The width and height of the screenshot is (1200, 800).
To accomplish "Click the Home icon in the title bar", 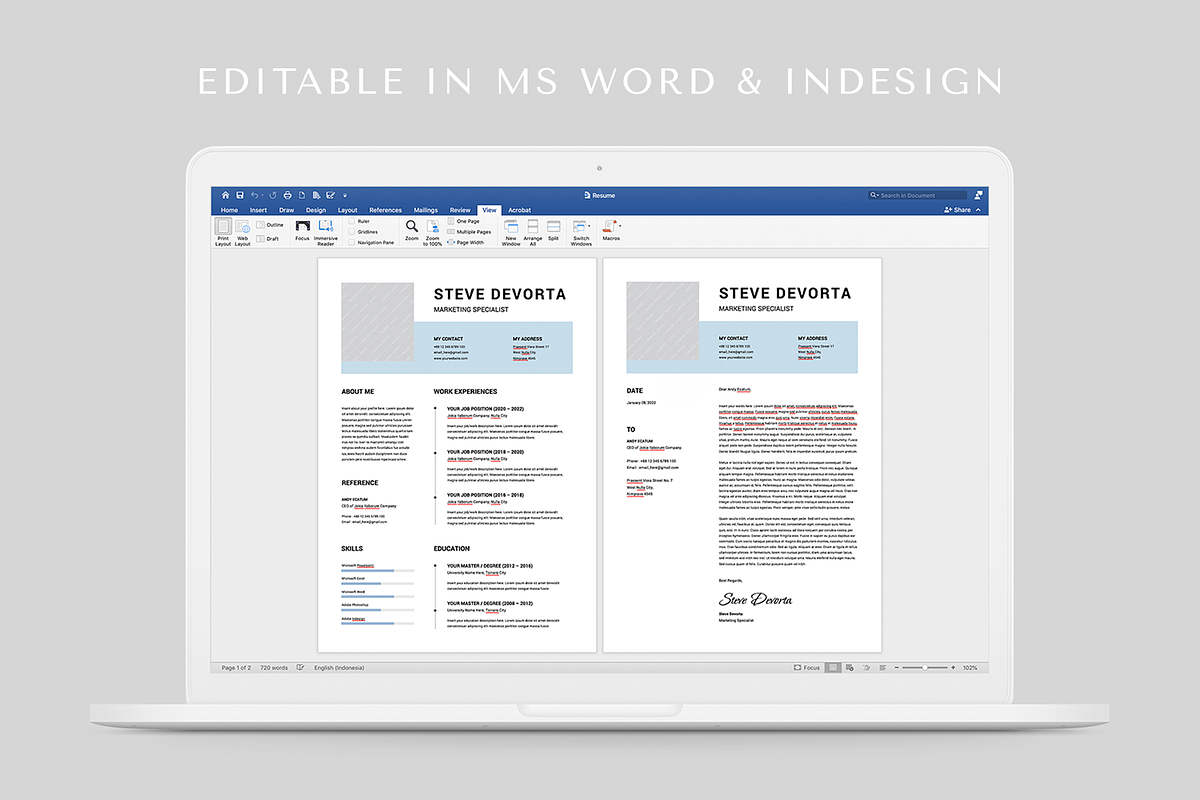I will (x=225, y=195).
